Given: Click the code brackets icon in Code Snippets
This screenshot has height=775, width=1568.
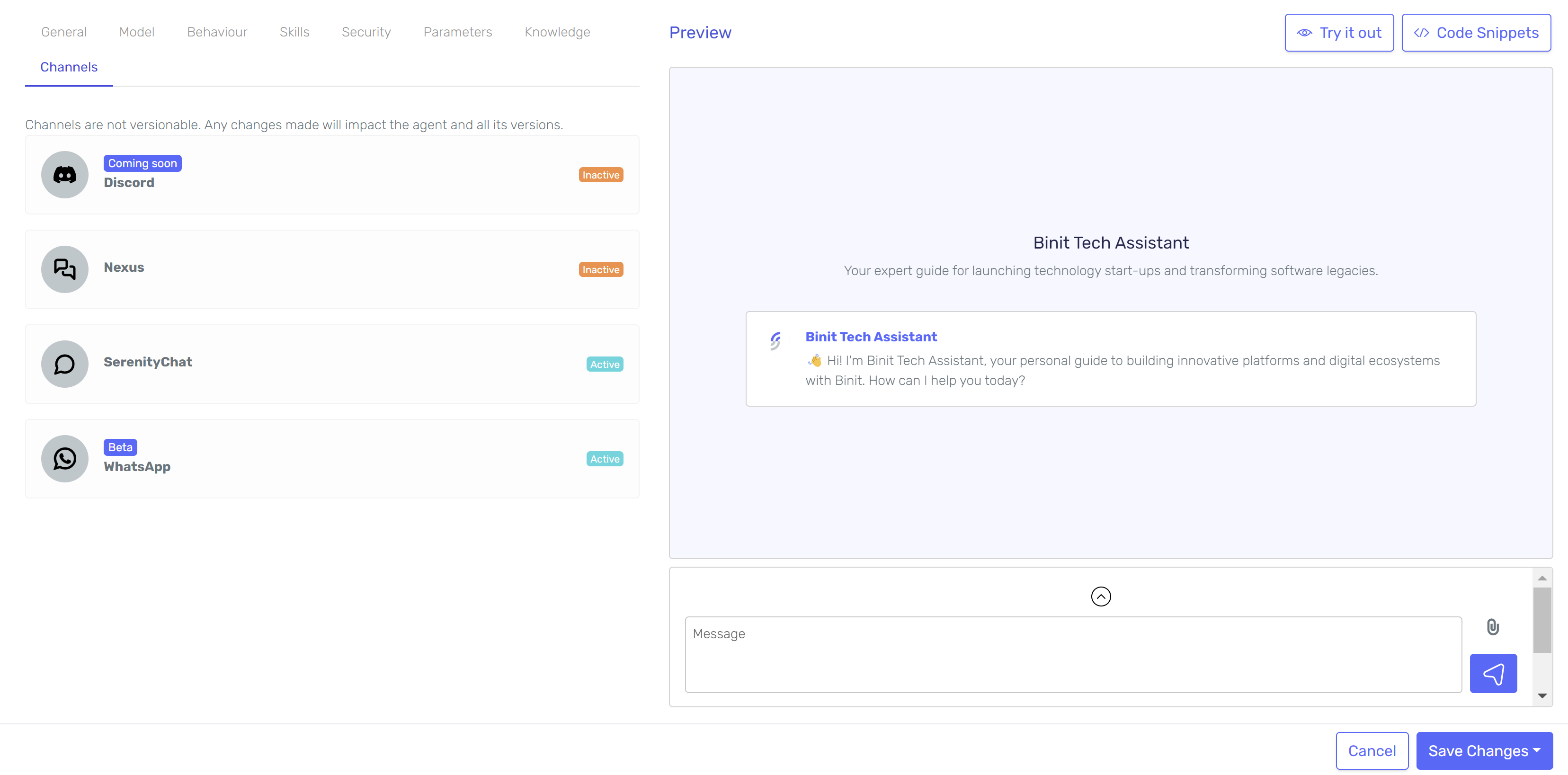Looking at the screenshot, I should pos(1421,33).
